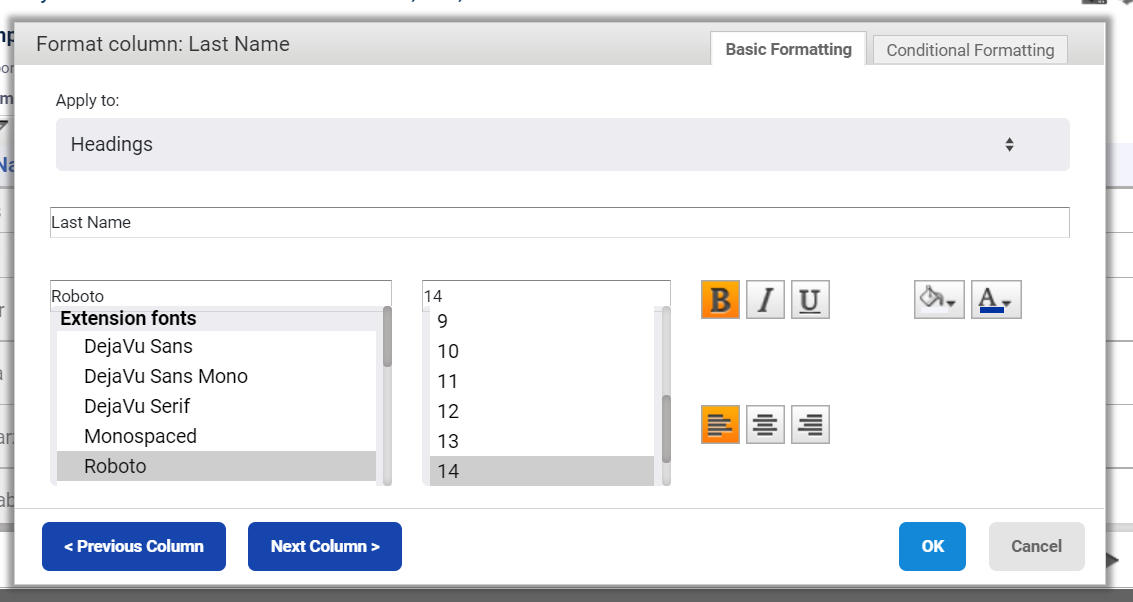Toggle Underline formatting button
This screenshot has height=602, width=1133.
(810, 300)
